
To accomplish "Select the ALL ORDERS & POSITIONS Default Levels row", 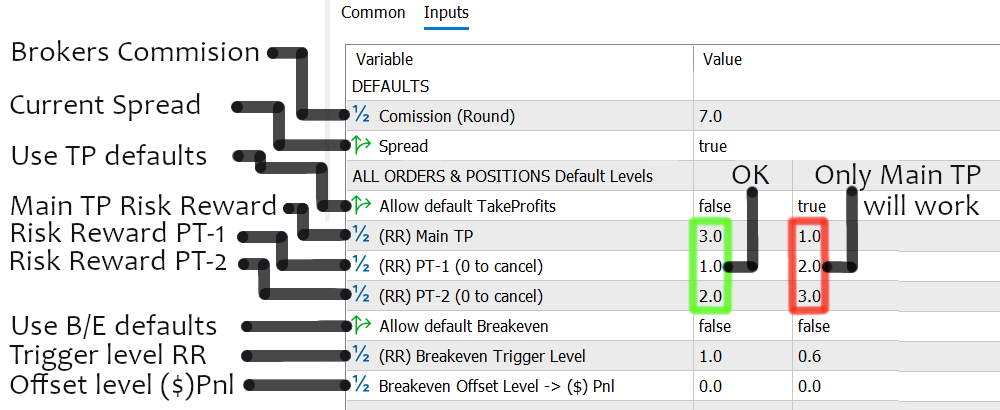I will [502, 176].
